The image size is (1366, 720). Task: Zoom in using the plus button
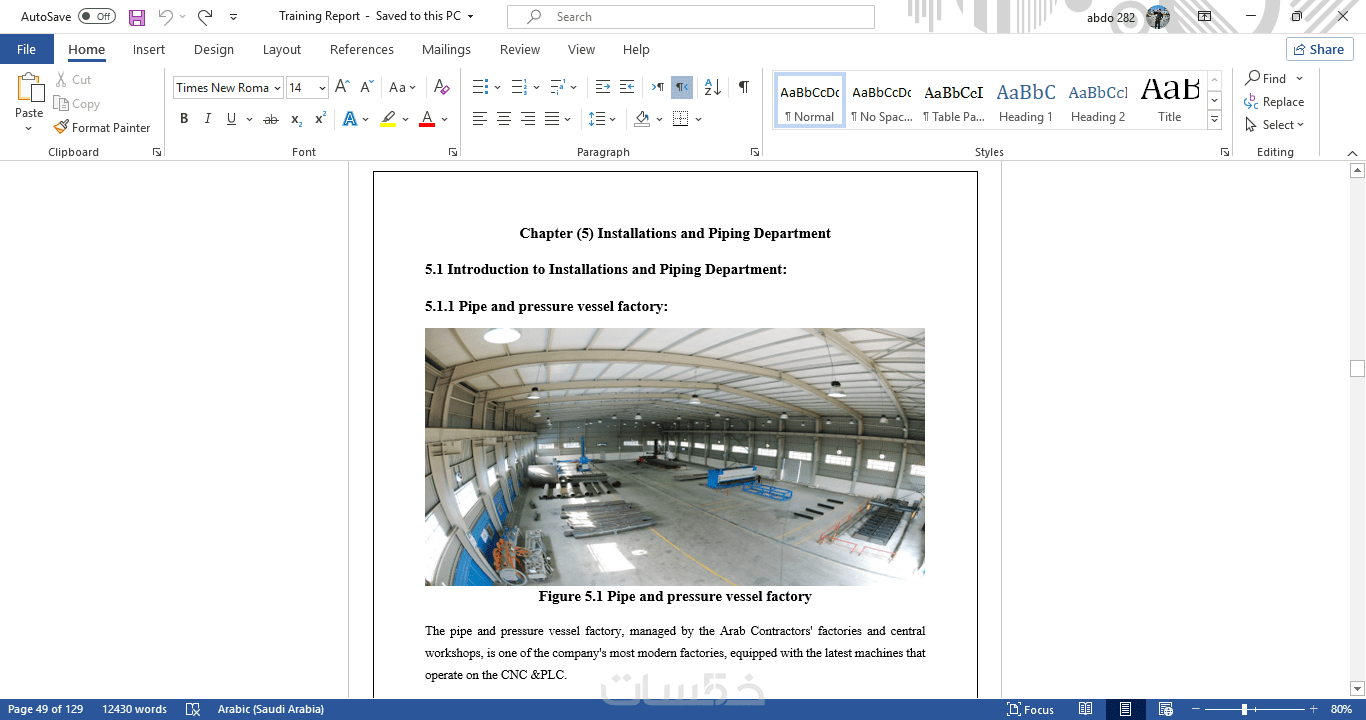(x=1313, y=709)
